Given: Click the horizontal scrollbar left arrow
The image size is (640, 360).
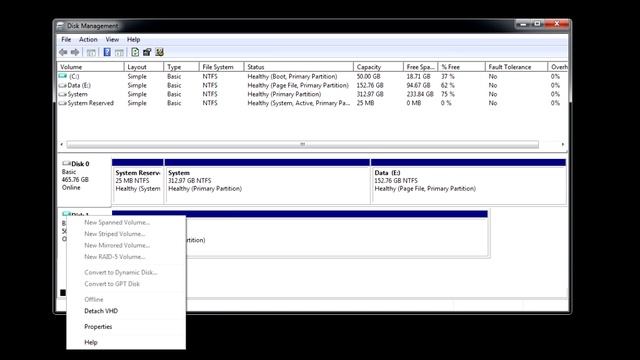Looking at the screenshot, I should (62, 144).
